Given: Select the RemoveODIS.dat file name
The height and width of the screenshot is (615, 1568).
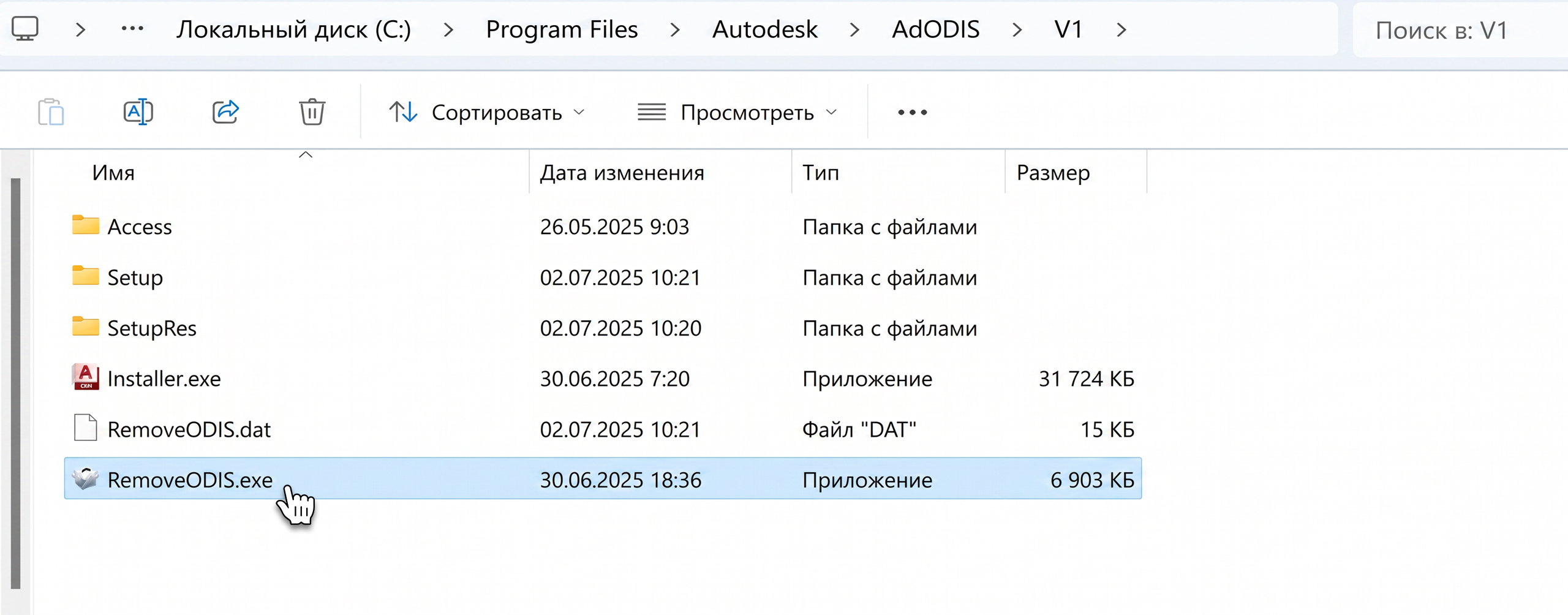Looking at the screenshot, I should 189,429.
